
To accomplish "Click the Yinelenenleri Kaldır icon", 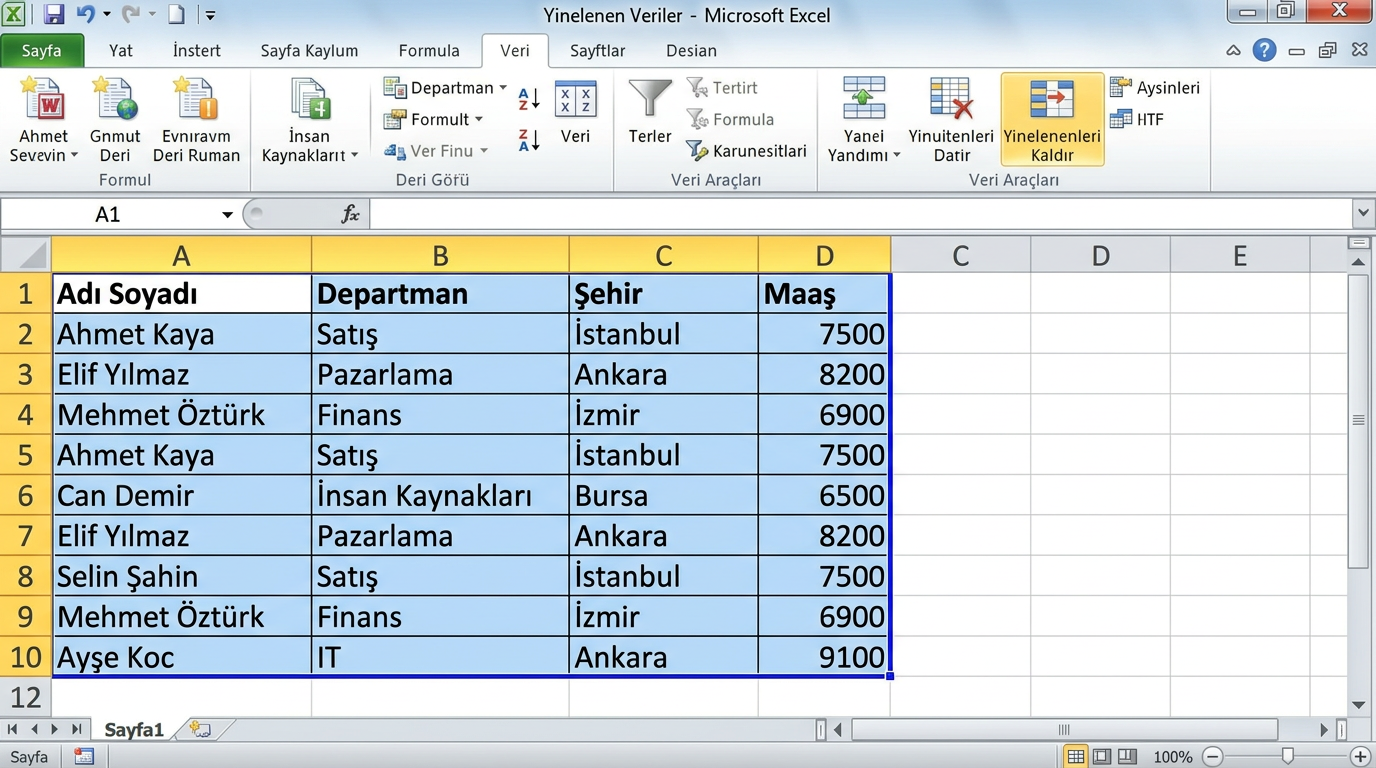I will tap(1052, 102).
